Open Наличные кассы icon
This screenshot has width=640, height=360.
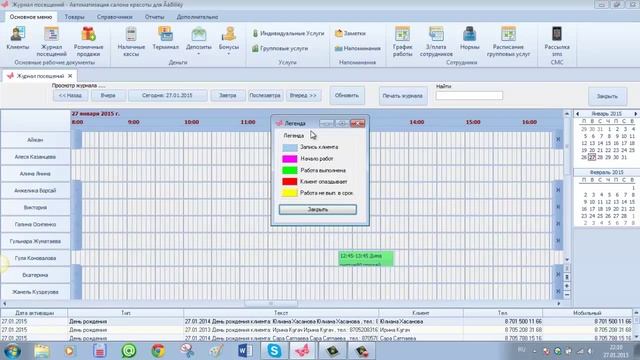coord(131,41)
